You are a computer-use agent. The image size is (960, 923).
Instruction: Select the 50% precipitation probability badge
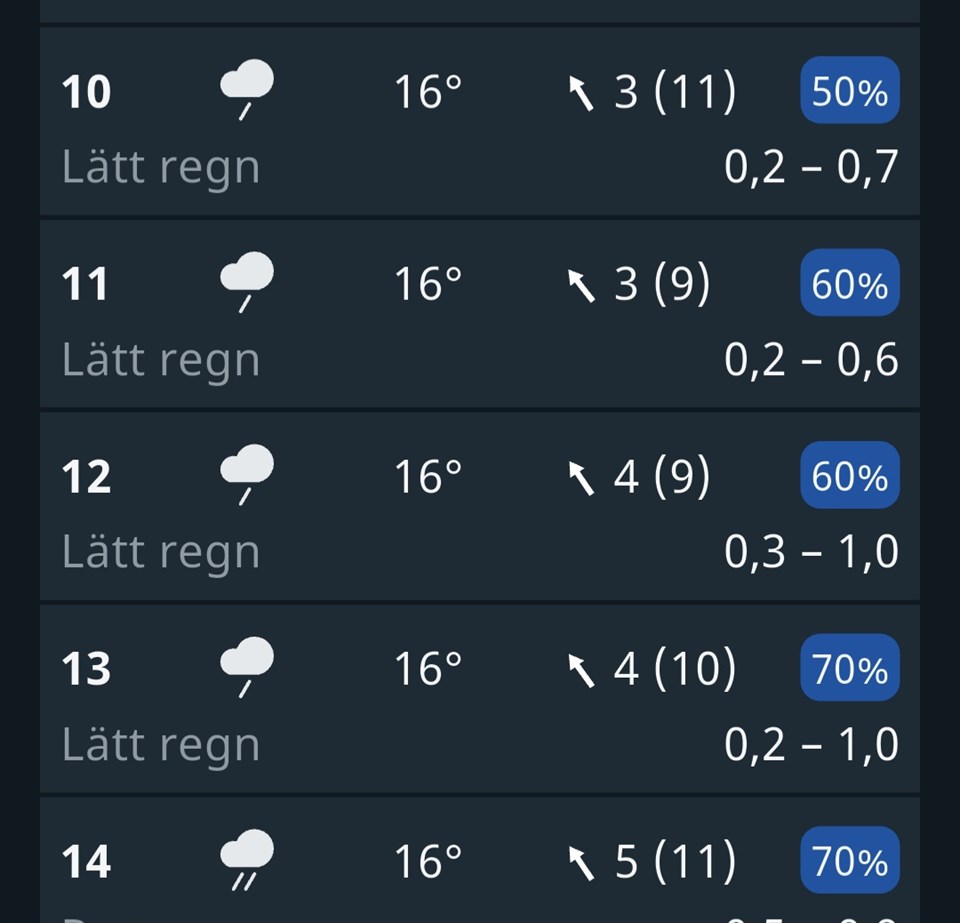tap(850, 90)
